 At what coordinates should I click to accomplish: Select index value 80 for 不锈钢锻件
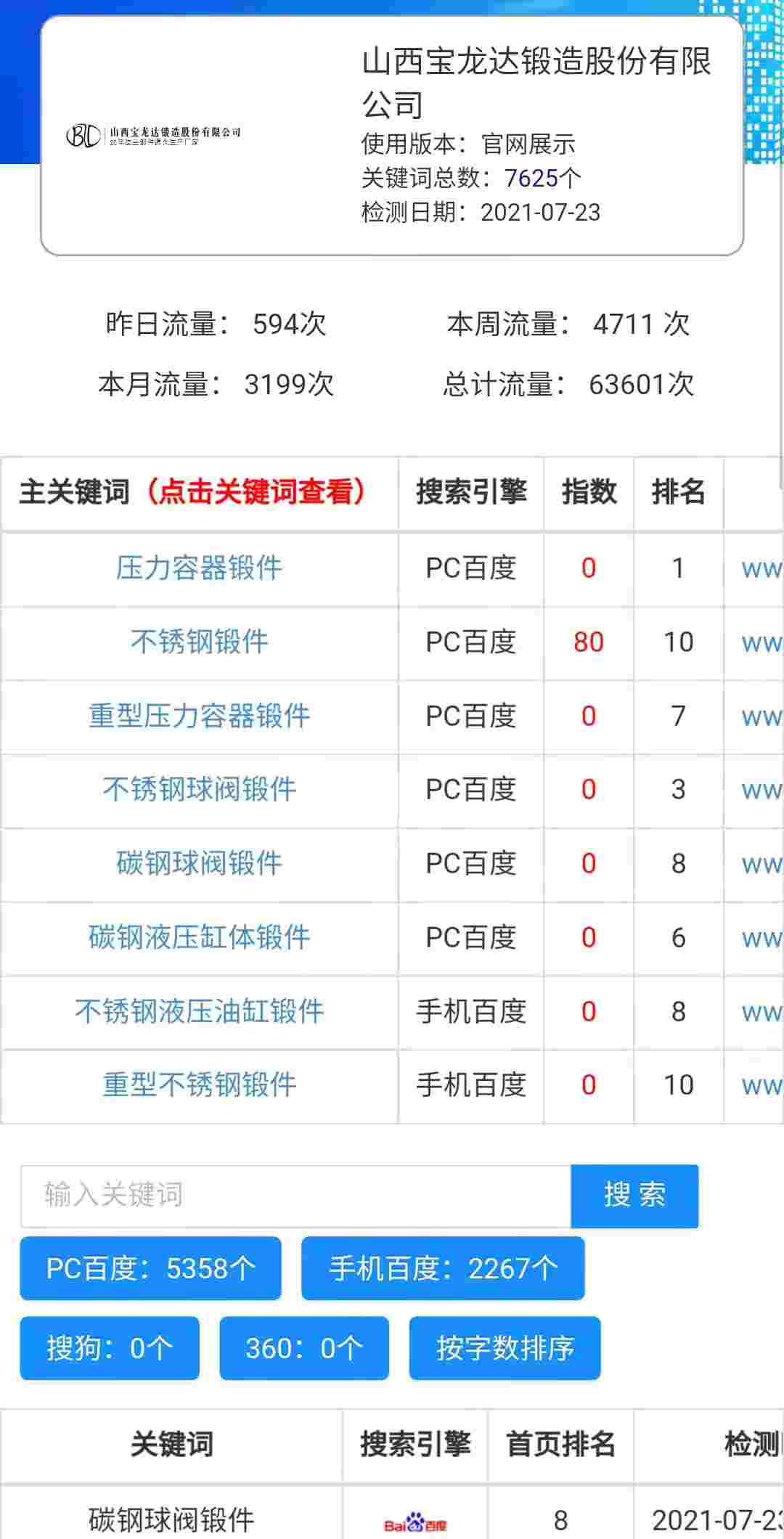(x=589, y=642)
